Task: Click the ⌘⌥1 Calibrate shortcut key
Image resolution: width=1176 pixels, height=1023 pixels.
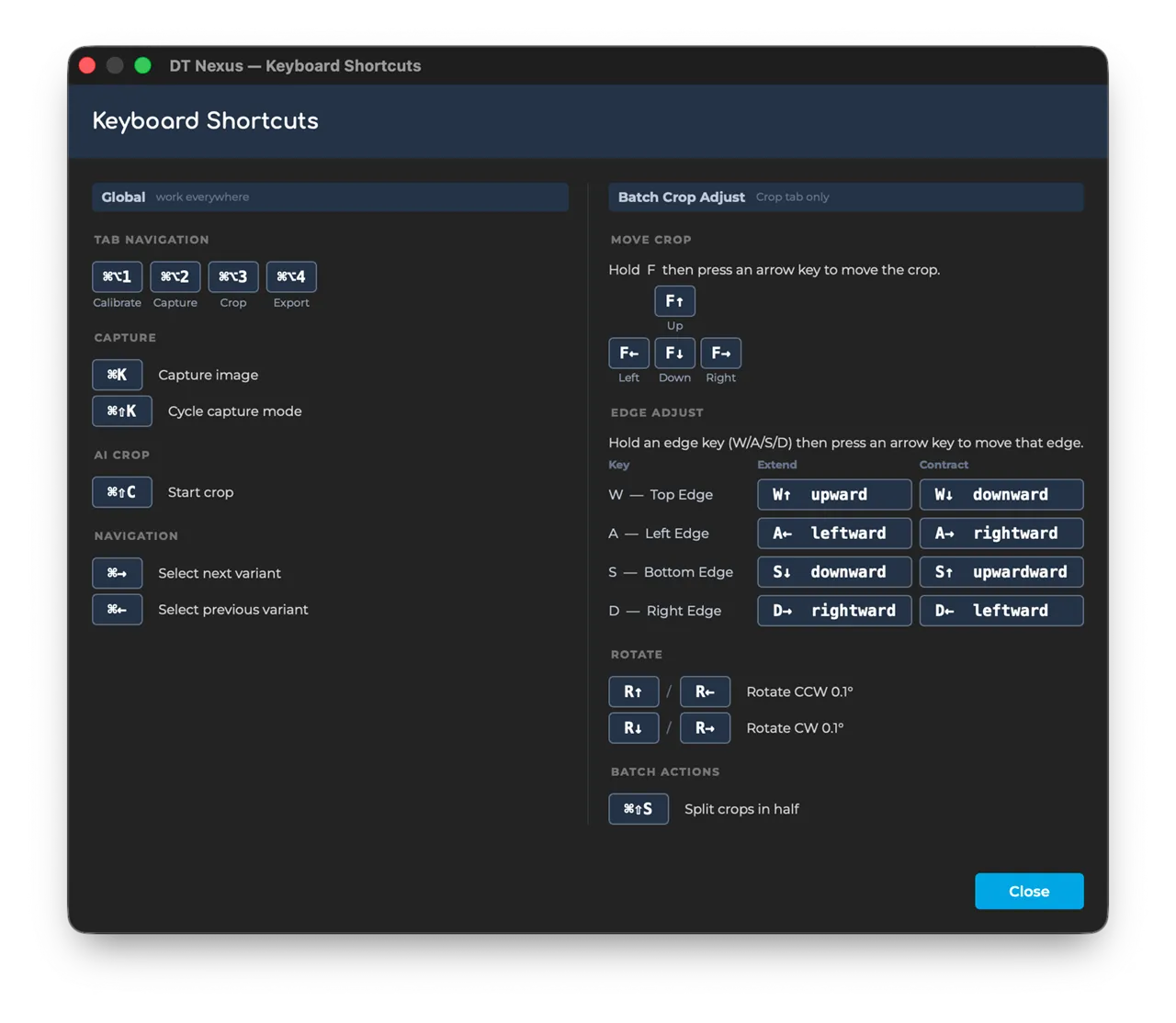Action: coord(117,276)
